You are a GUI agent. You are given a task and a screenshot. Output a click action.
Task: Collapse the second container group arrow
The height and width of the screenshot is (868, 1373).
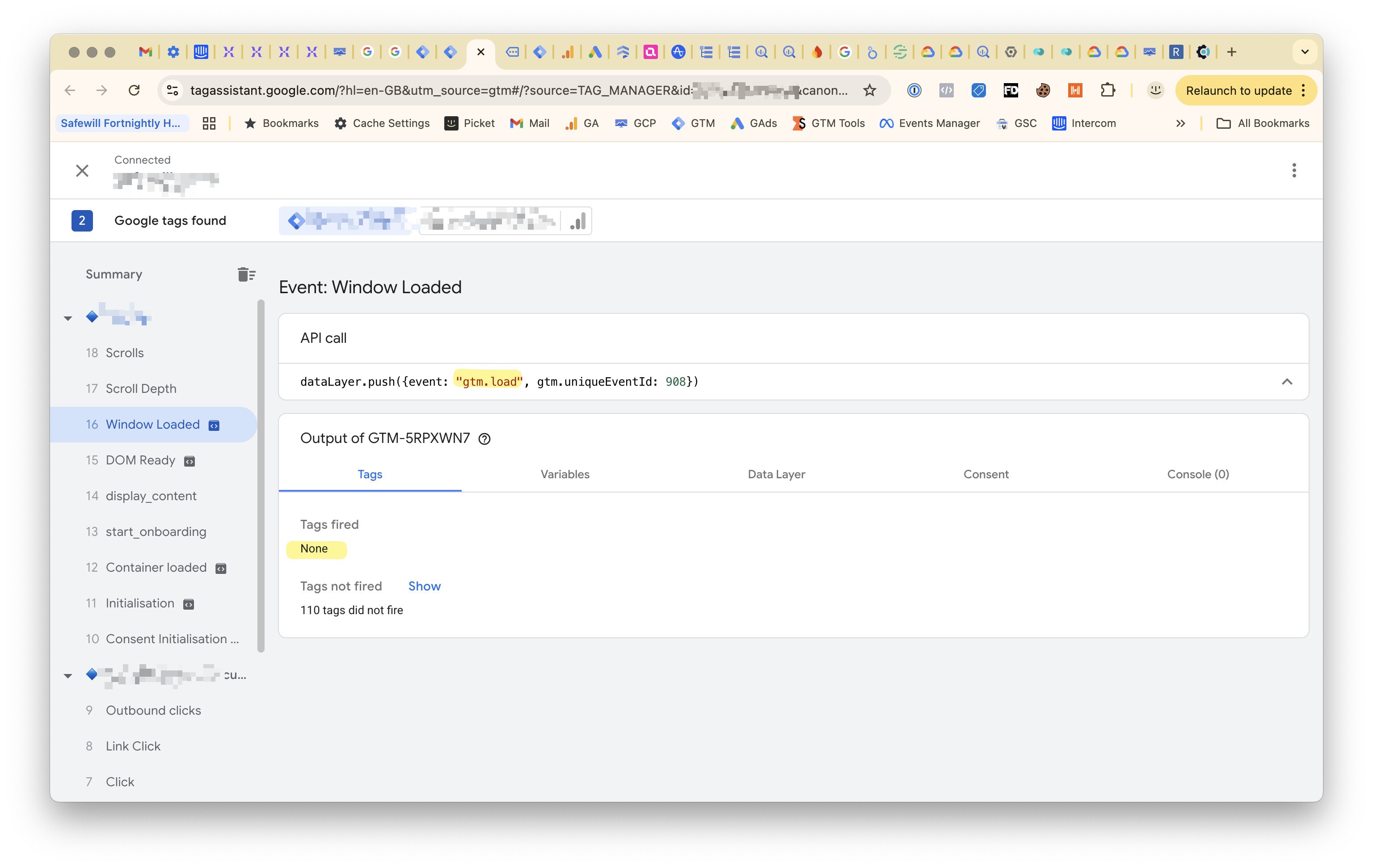point(68,676)
